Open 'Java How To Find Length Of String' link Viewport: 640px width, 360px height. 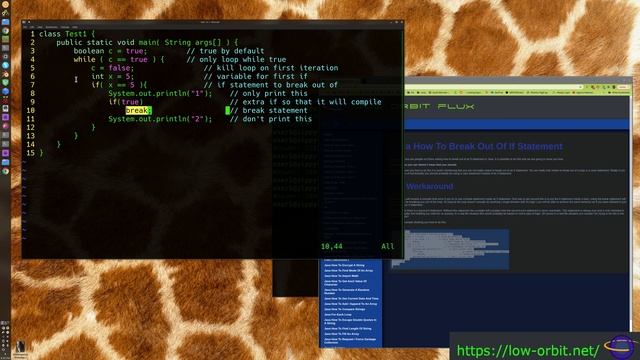(347, 329)
